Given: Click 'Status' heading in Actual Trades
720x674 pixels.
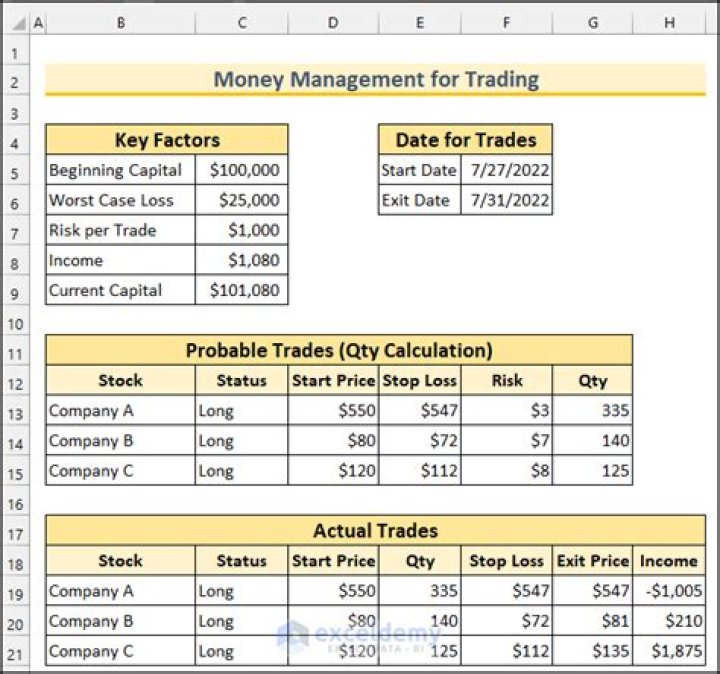Looking at the screenshot, I should (x=242, y=561).
